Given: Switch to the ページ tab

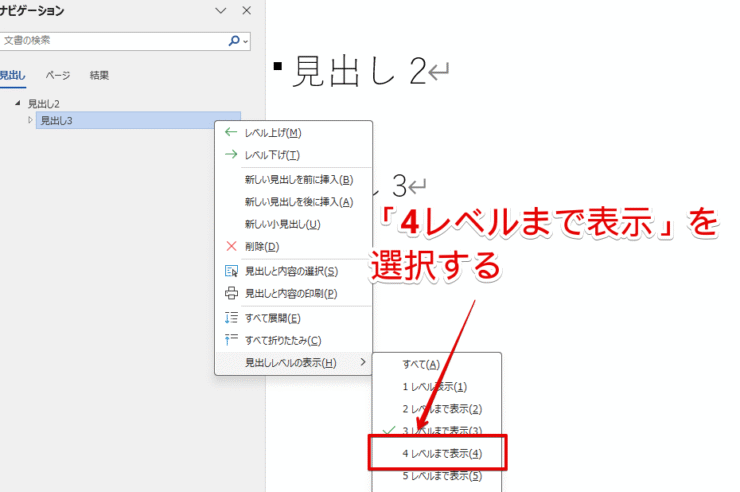Looking at the screenshot, I should (x=58, y=75).
